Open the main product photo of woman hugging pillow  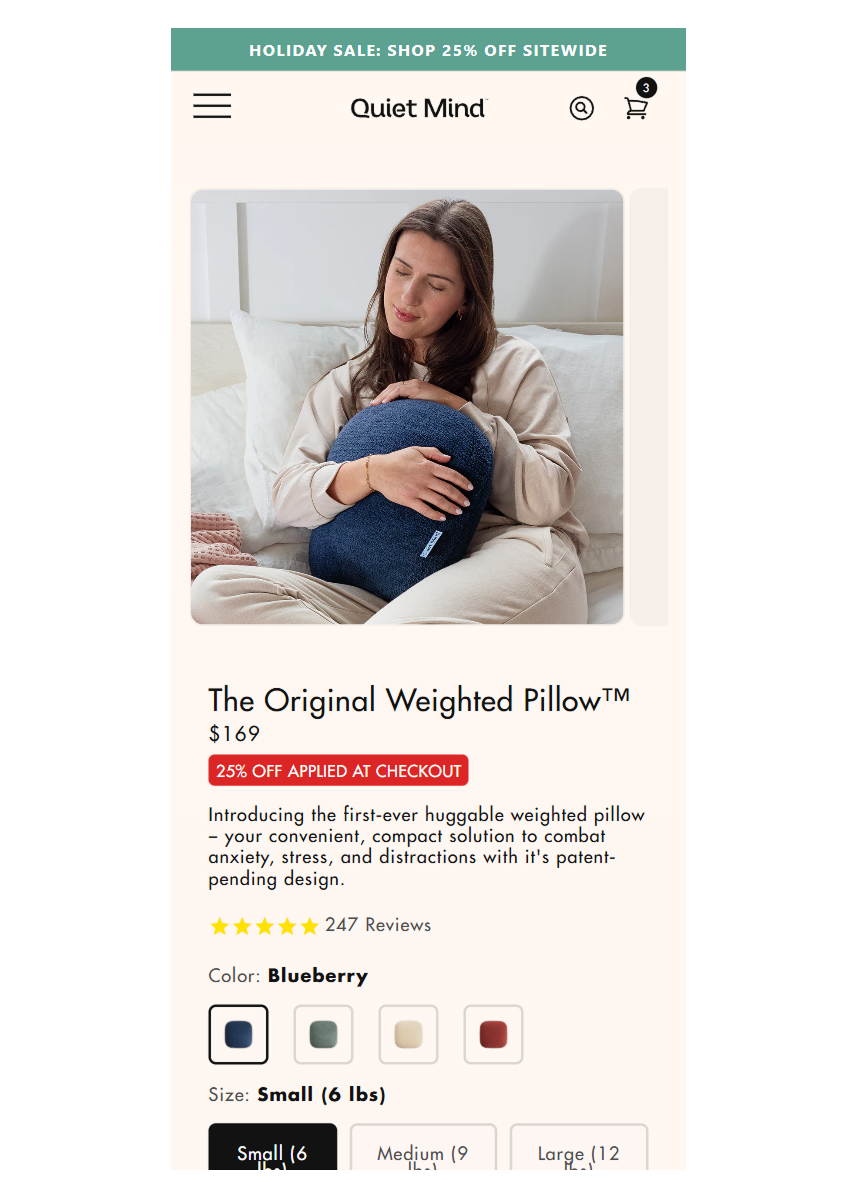pyautogui.click(x=407, y=407)
